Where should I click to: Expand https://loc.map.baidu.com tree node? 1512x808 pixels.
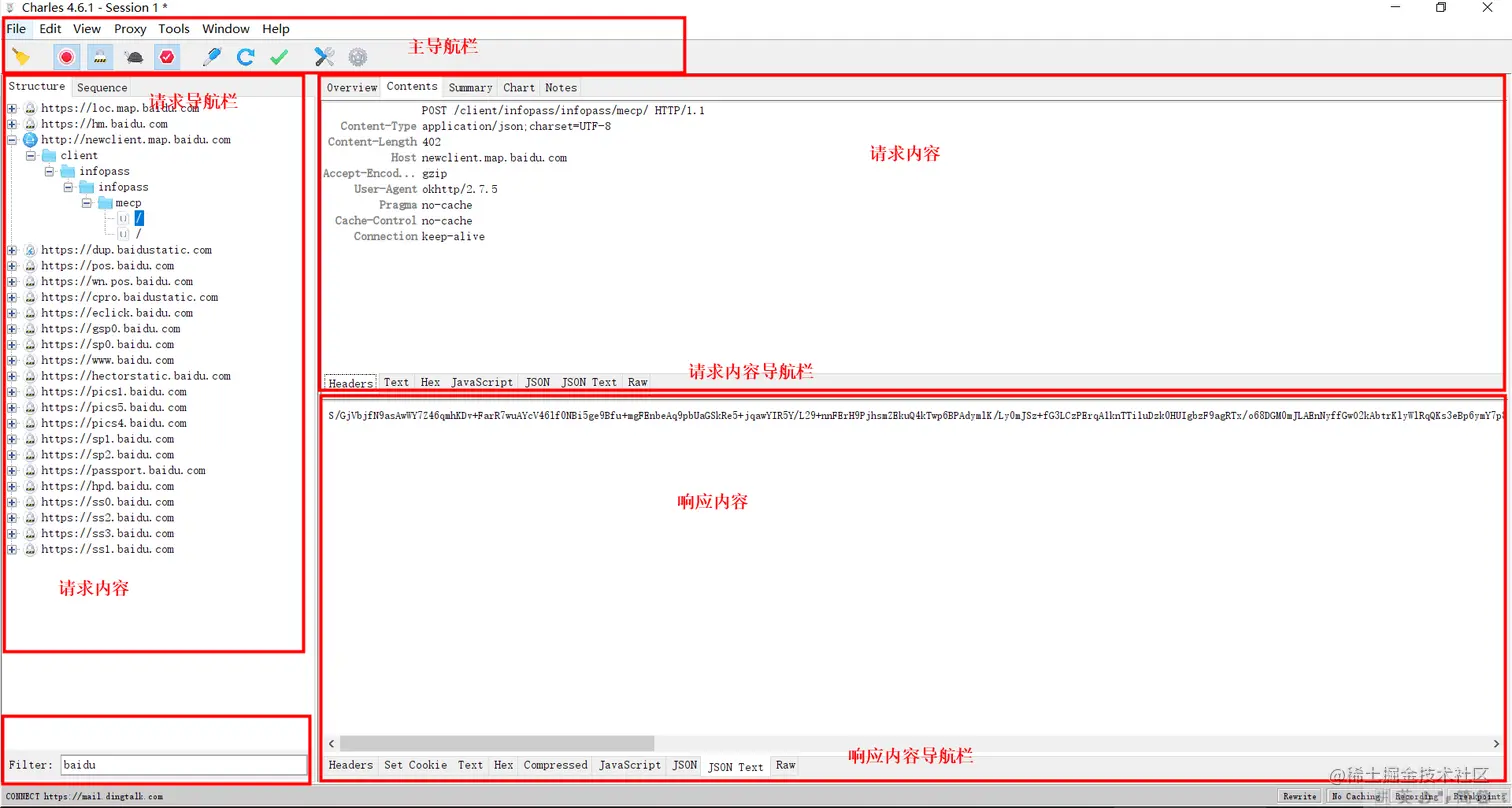point(12,108)
